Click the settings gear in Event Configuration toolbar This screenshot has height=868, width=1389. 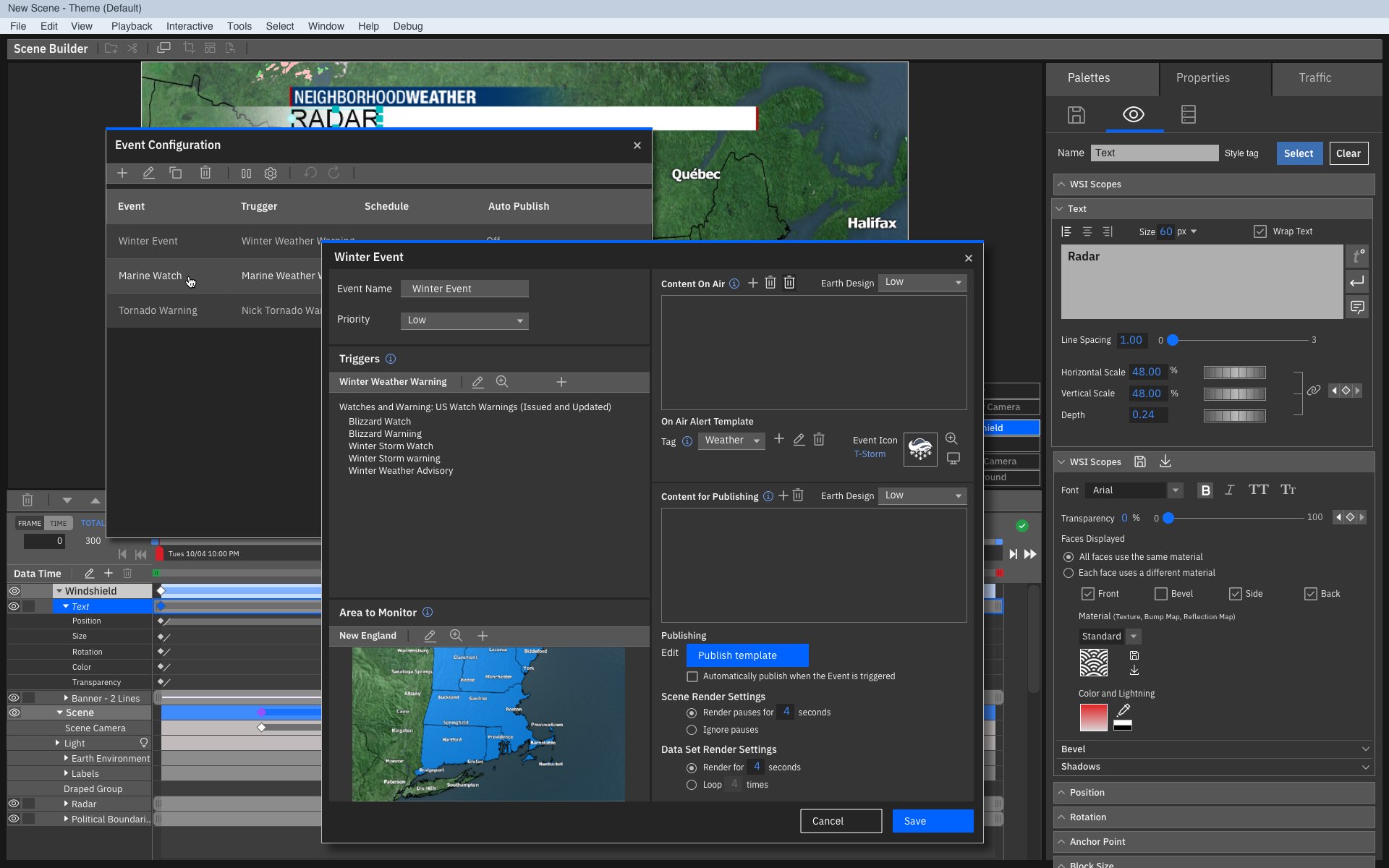tap(271, 174)
